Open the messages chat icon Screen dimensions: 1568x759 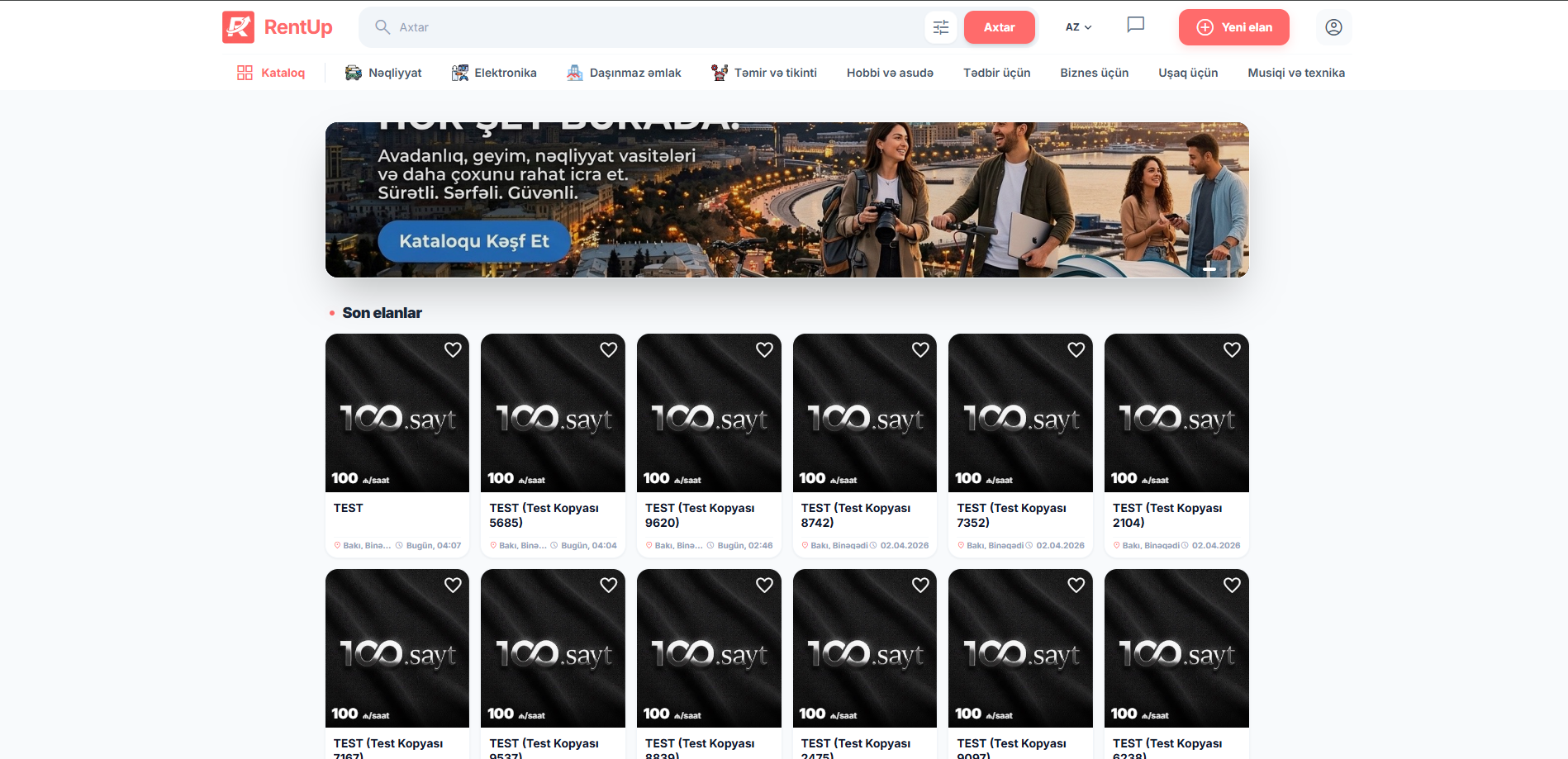[x=1135, y=26]
